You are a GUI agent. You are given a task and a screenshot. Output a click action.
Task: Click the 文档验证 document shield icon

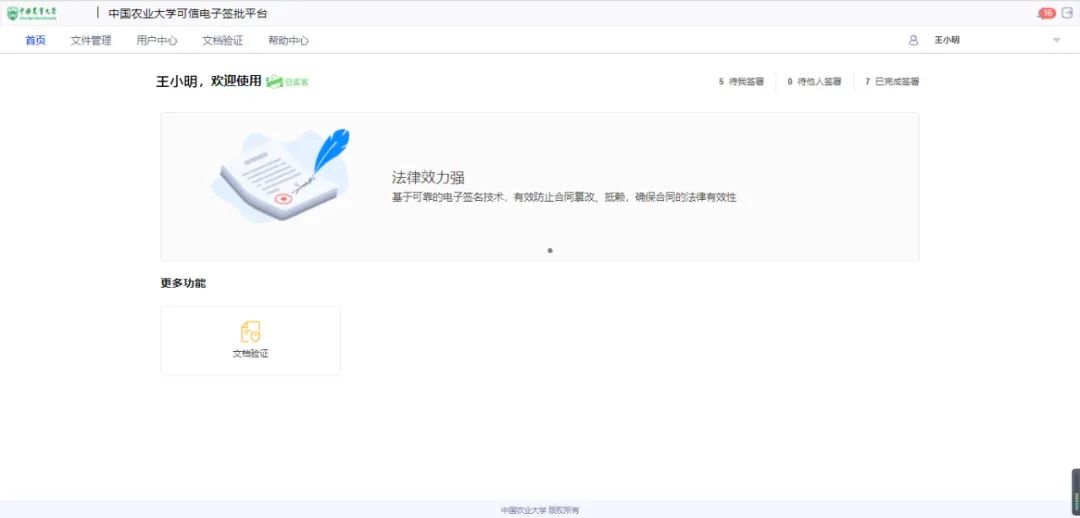[x=250, y=332]
